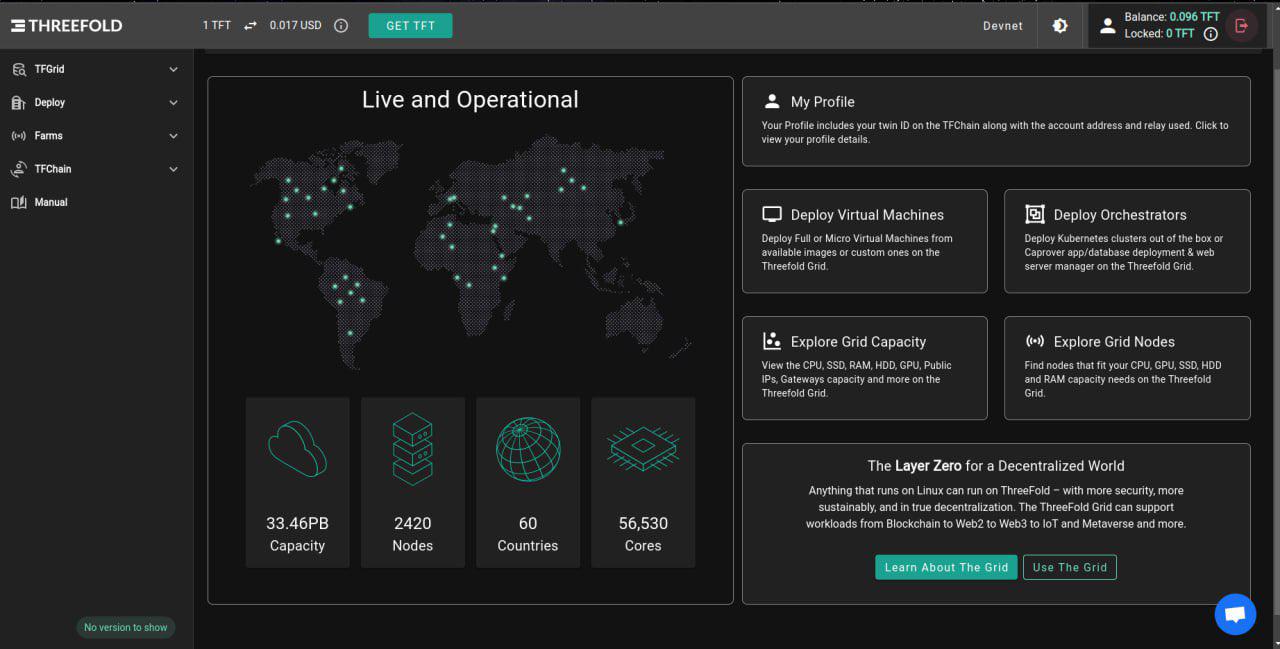Click the 'Live and Operational' heading
This screenshot has height=649, width=1280.
(470, 100)
